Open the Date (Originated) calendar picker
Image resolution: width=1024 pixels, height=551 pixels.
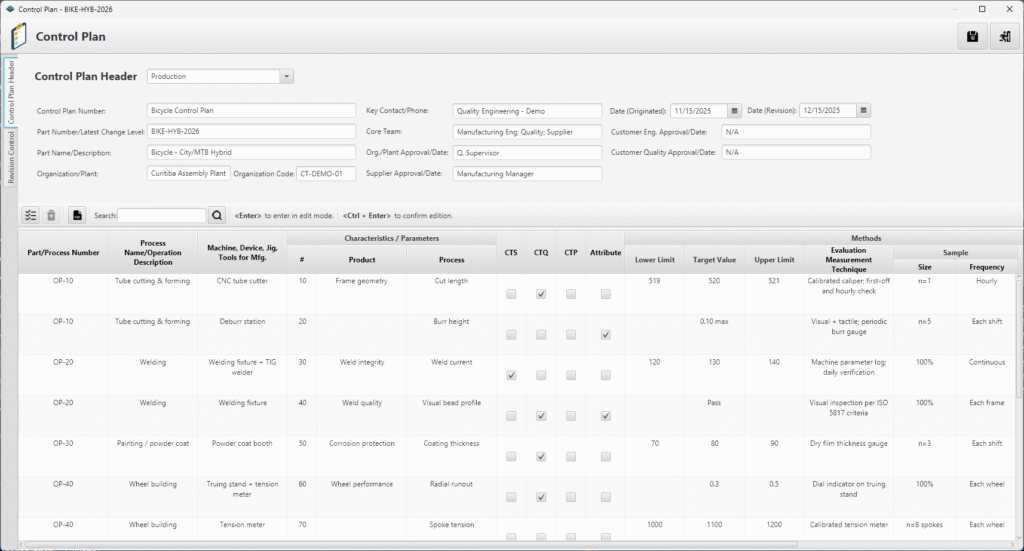point(734,111)
